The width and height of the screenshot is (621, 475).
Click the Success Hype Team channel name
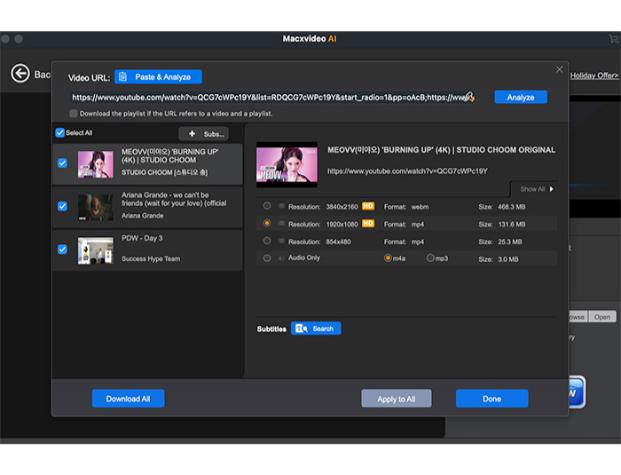point(151,259)
